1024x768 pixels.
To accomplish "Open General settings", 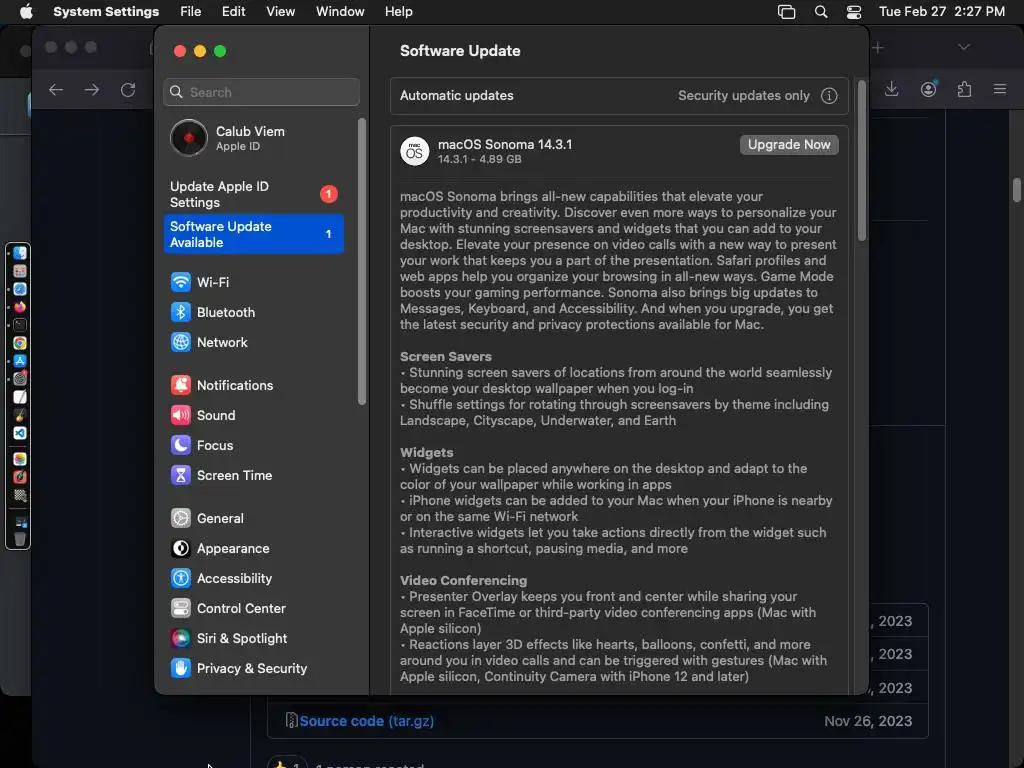I will (x=207, y=519).
